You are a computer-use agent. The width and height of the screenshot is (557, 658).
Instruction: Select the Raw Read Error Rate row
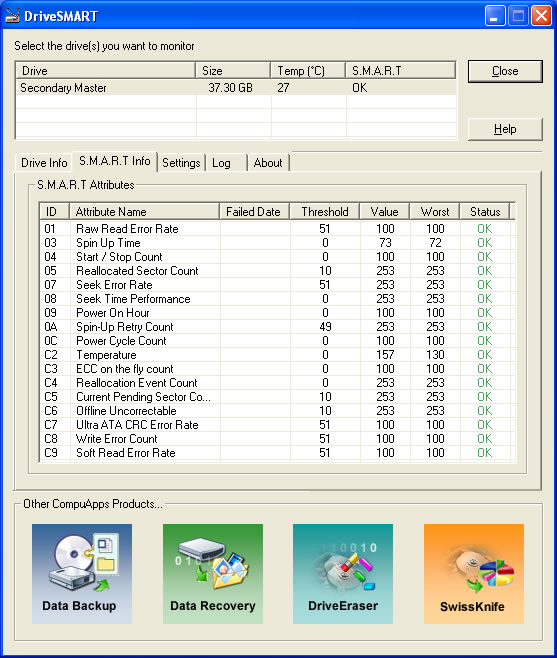tap(277, 229)
